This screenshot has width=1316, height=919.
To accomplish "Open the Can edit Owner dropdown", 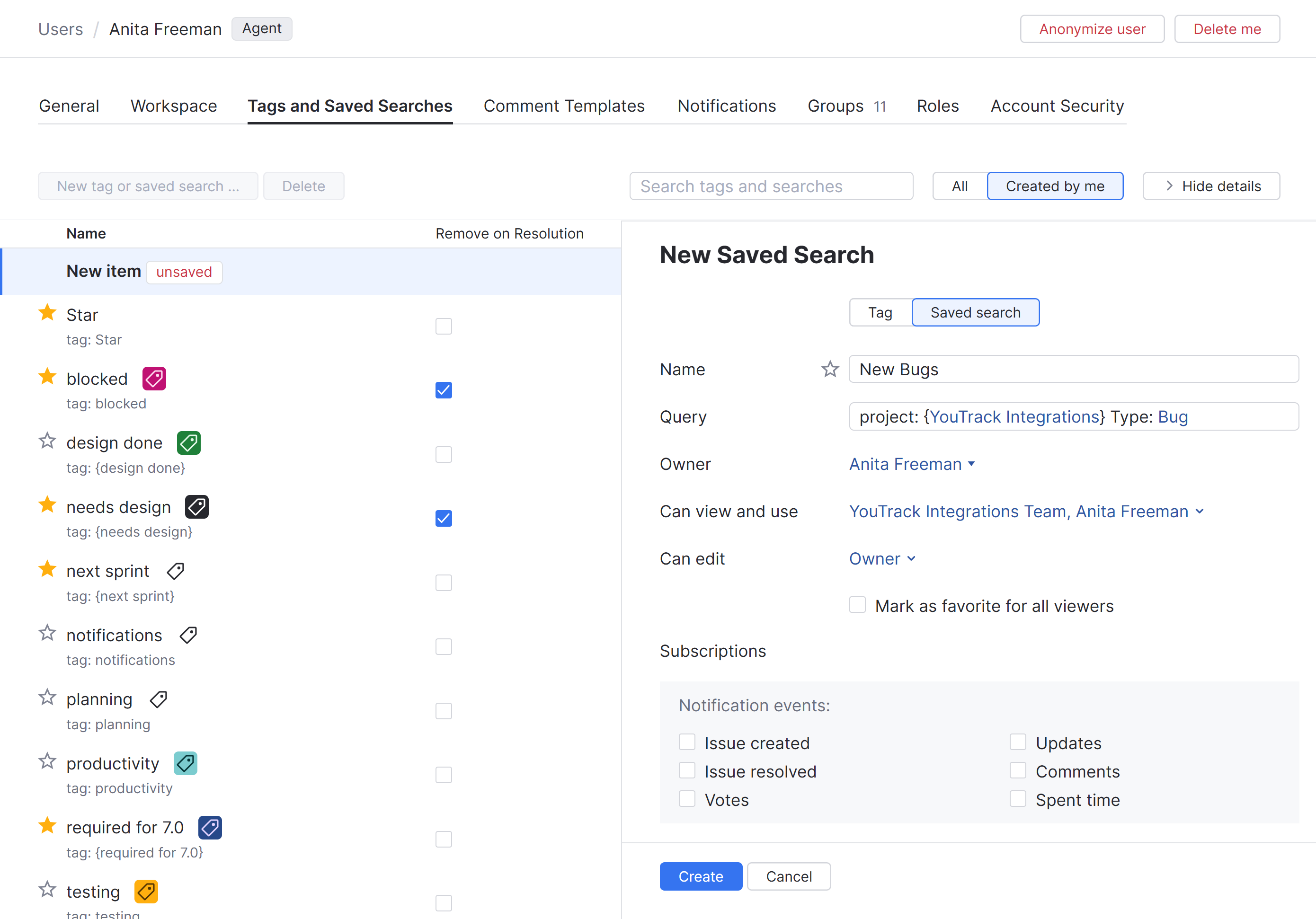I will pyautogui.click(x=881, y=558).
